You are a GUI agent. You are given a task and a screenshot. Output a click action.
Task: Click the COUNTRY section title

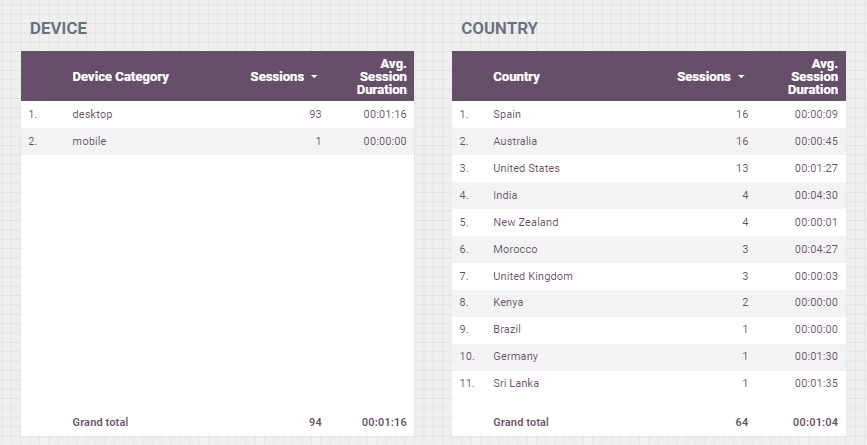(x=499, y=29)
